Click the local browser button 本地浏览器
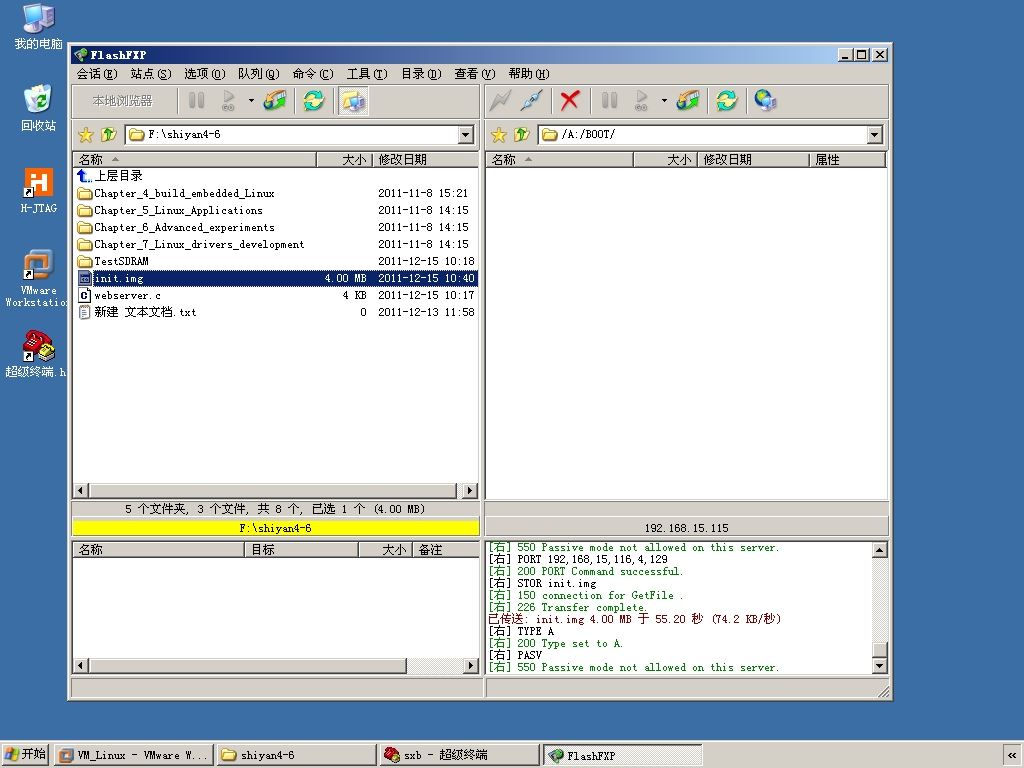This screenshot has width=1024, height=768. tap(123, 101)
